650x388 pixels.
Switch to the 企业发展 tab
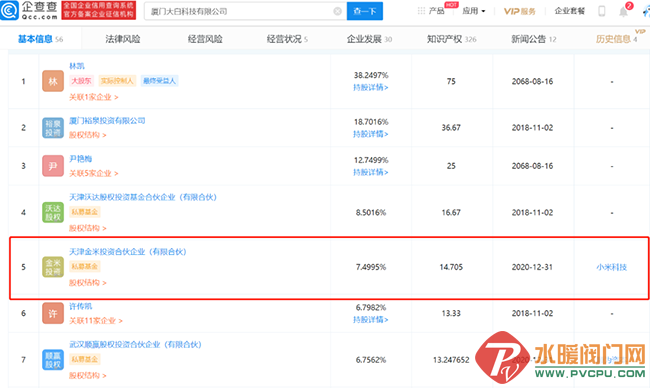point(369,39)
